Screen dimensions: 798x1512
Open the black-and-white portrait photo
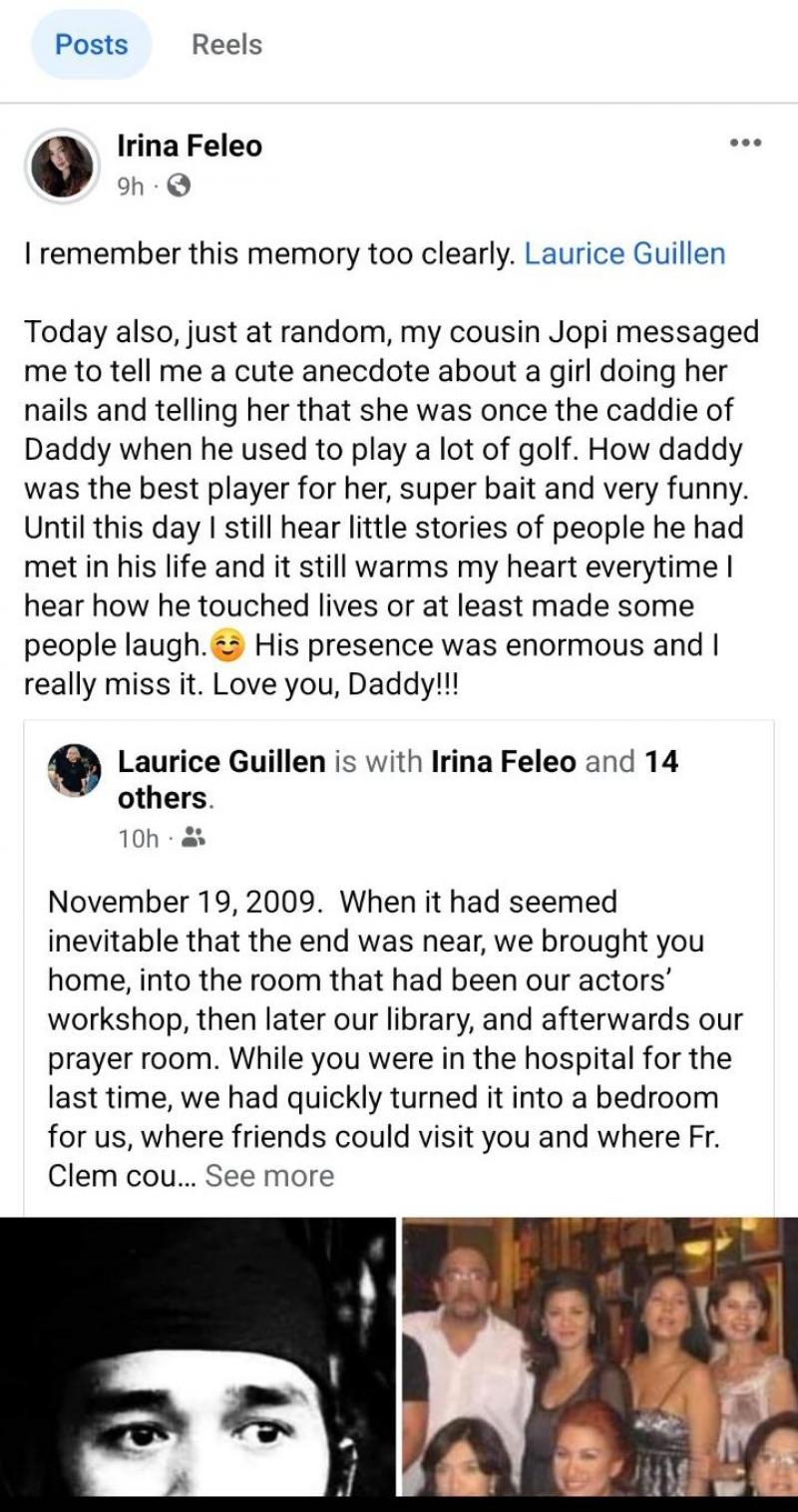pyautogui.click(x=198, y=1356)
